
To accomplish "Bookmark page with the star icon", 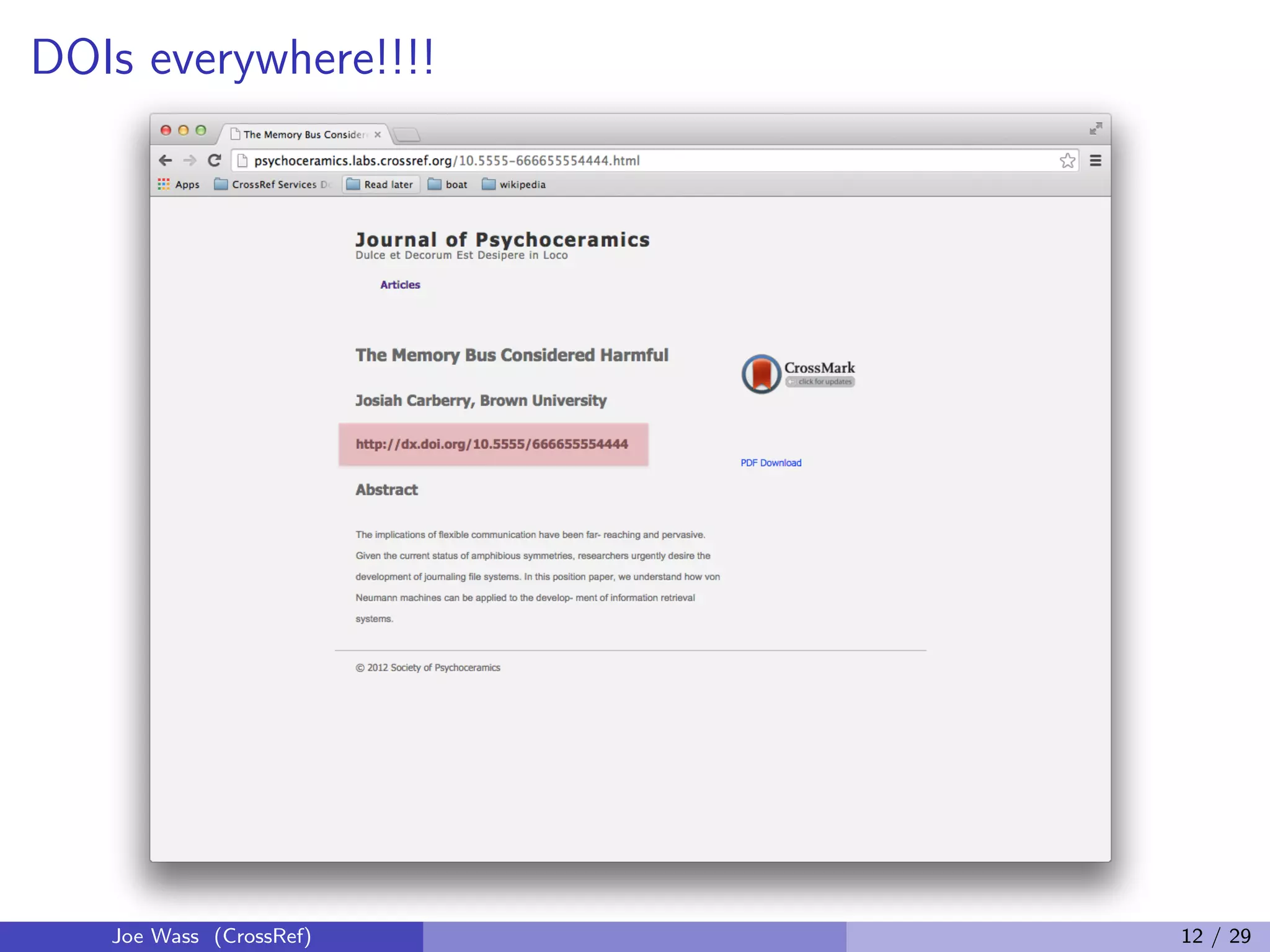I will 1067,161.
